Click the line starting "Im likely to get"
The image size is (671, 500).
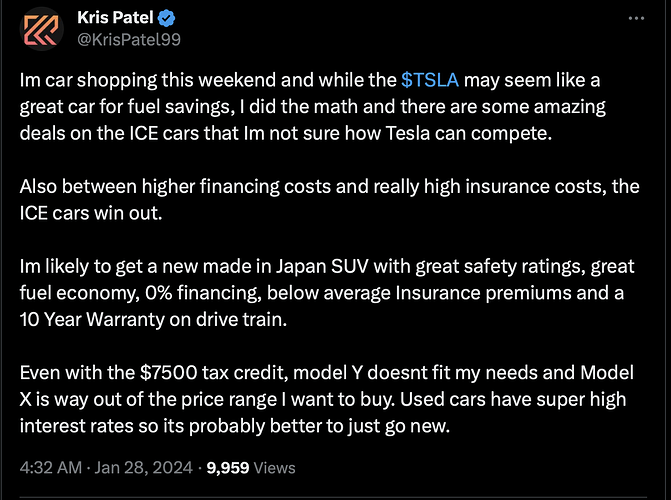327,267
